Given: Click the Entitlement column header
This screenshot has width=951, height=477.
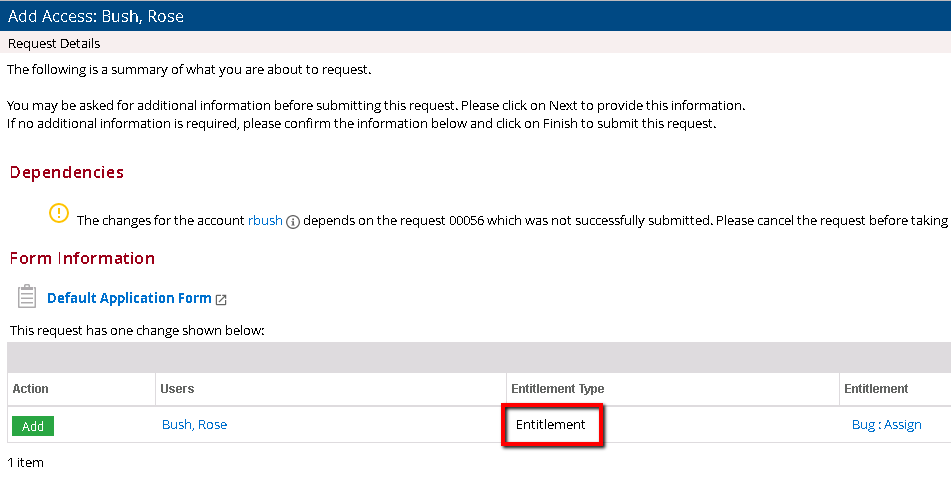Looking at the screenshot, I should coord(876,389).
